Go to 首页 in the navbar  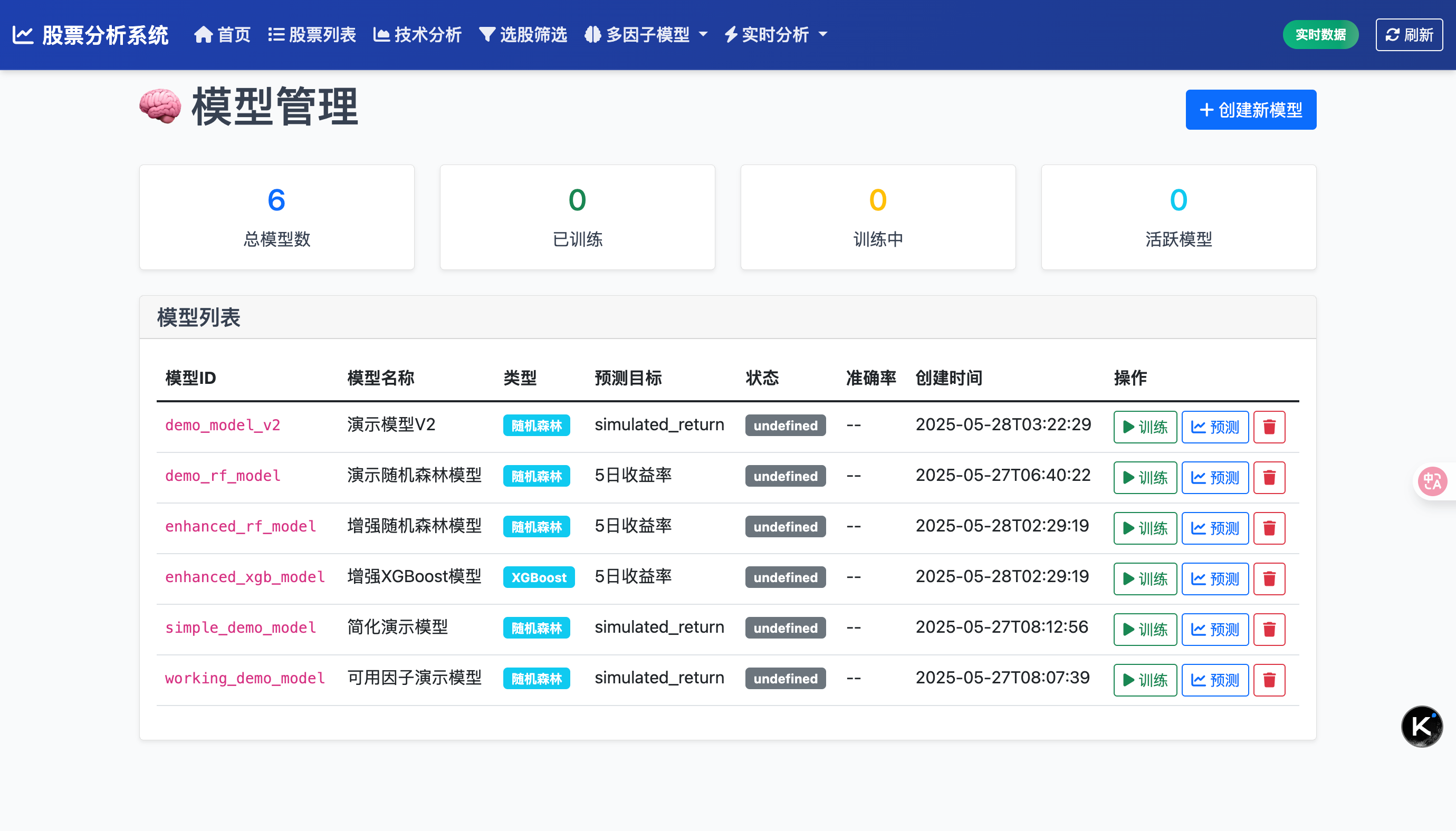pos(222,35)
